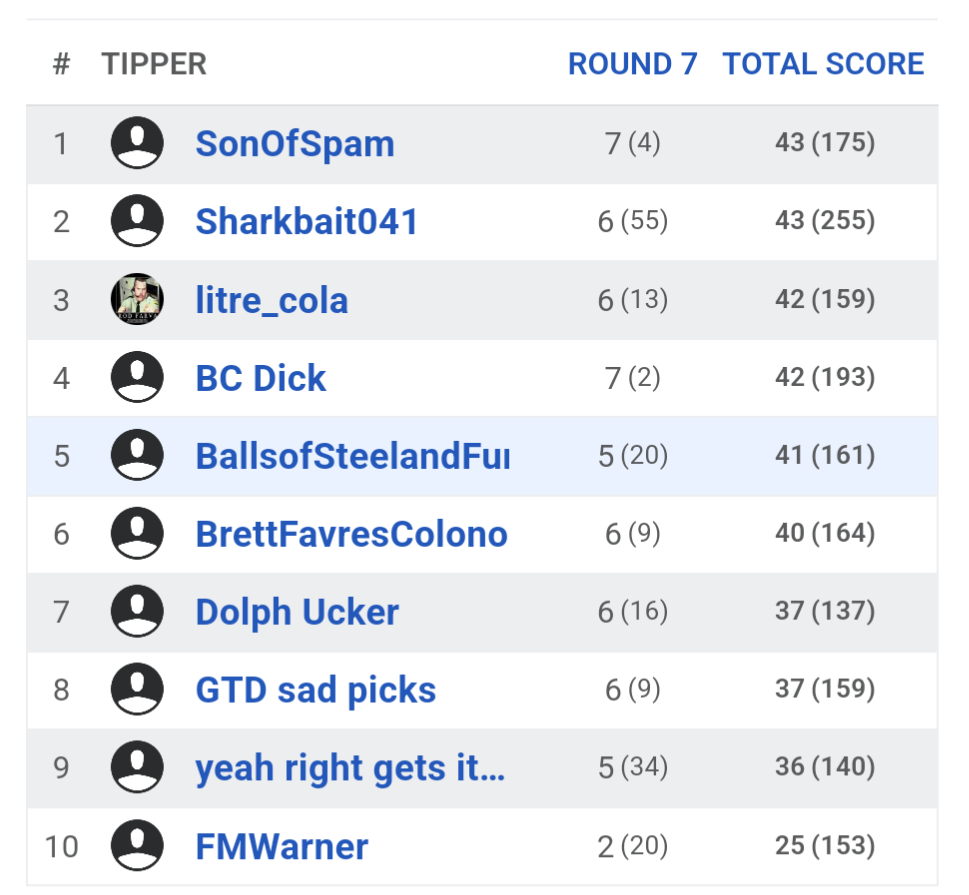Open the GTD sad picks tipper link
The image size is (969, 895).
(315, 690)
